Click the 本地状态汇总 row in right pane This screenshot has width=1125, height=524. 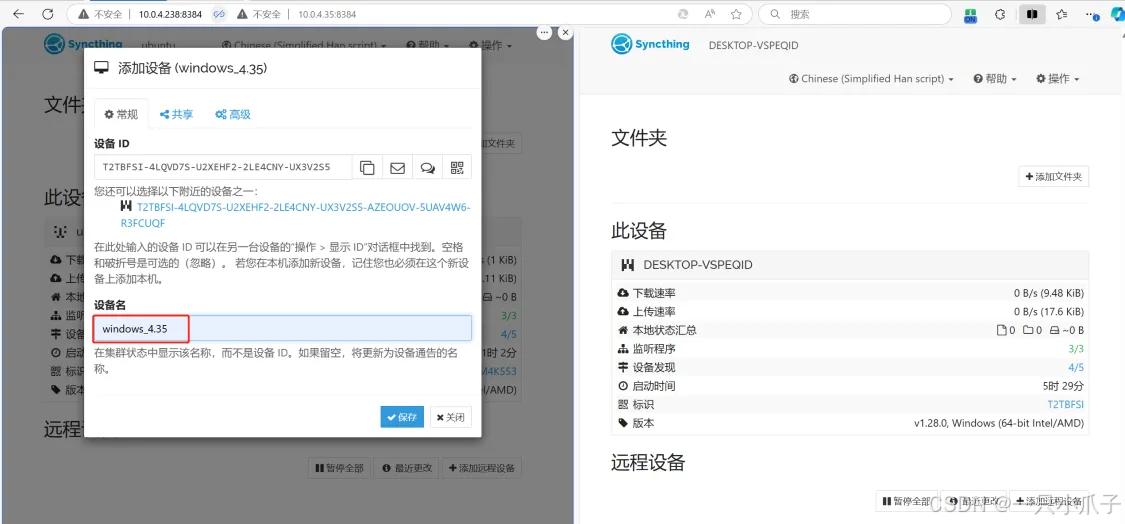[x=849, y=330]
